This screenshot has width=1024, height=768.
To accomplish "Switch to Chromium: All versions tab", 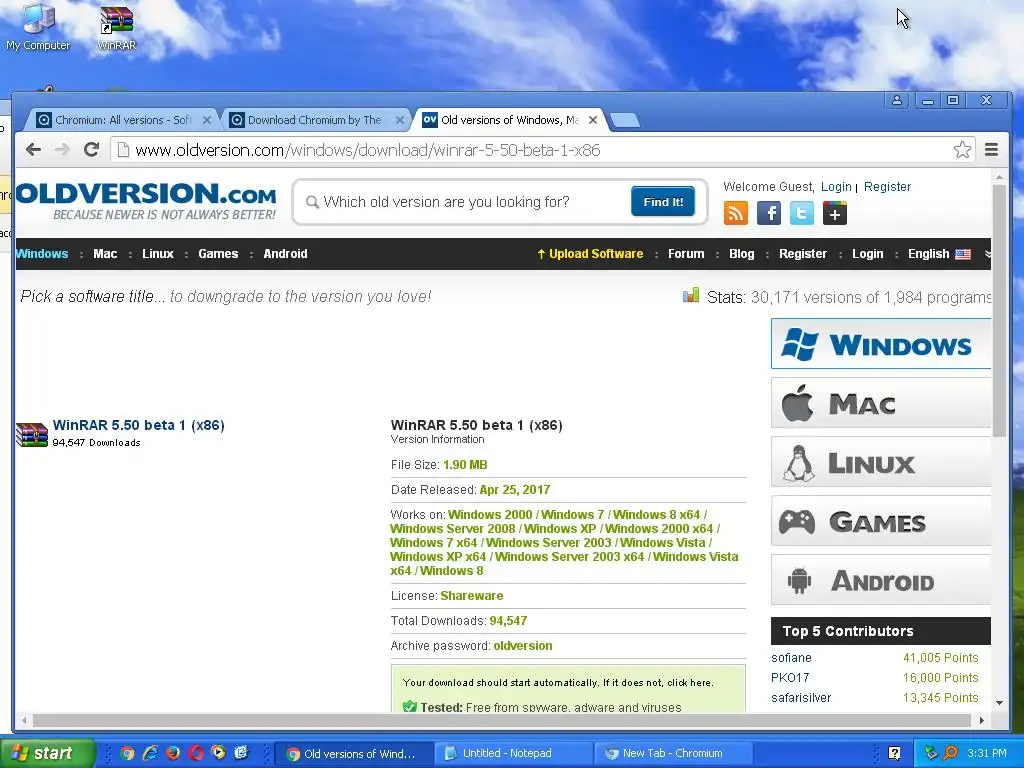I will [121, 120].
